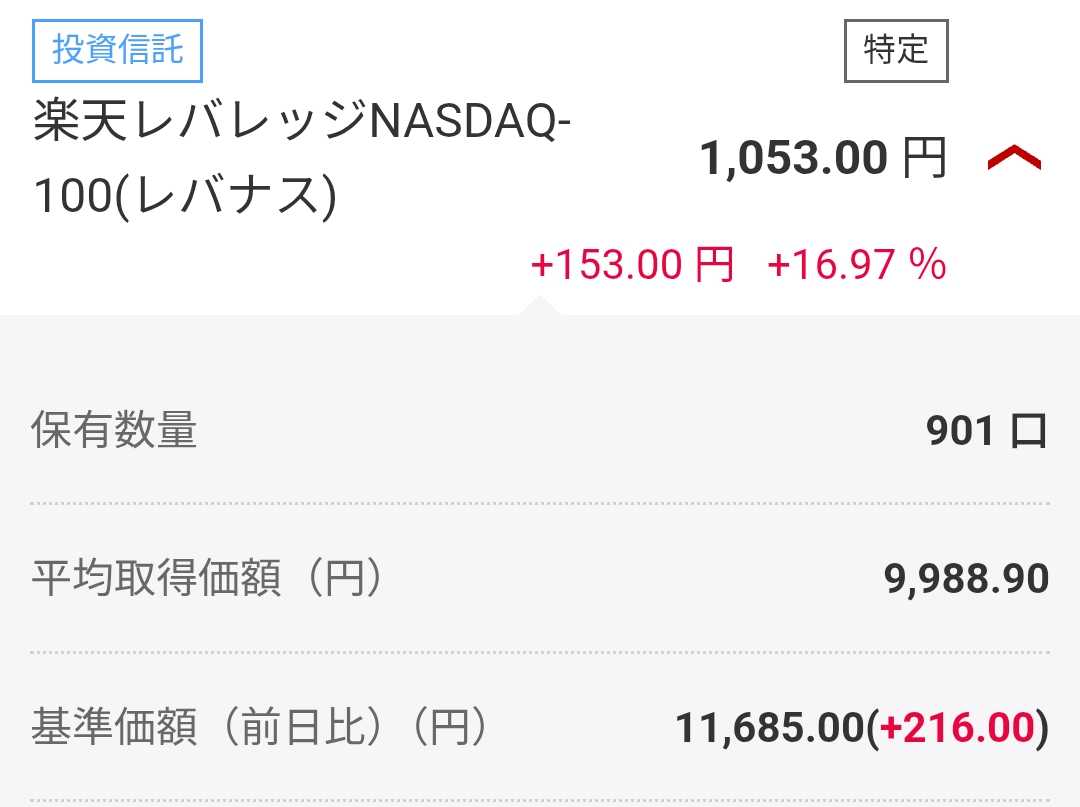Click the dotted divider under 平均取得価額 row
The width and height of the screenshot is (1080, 807).
(540, 652)
